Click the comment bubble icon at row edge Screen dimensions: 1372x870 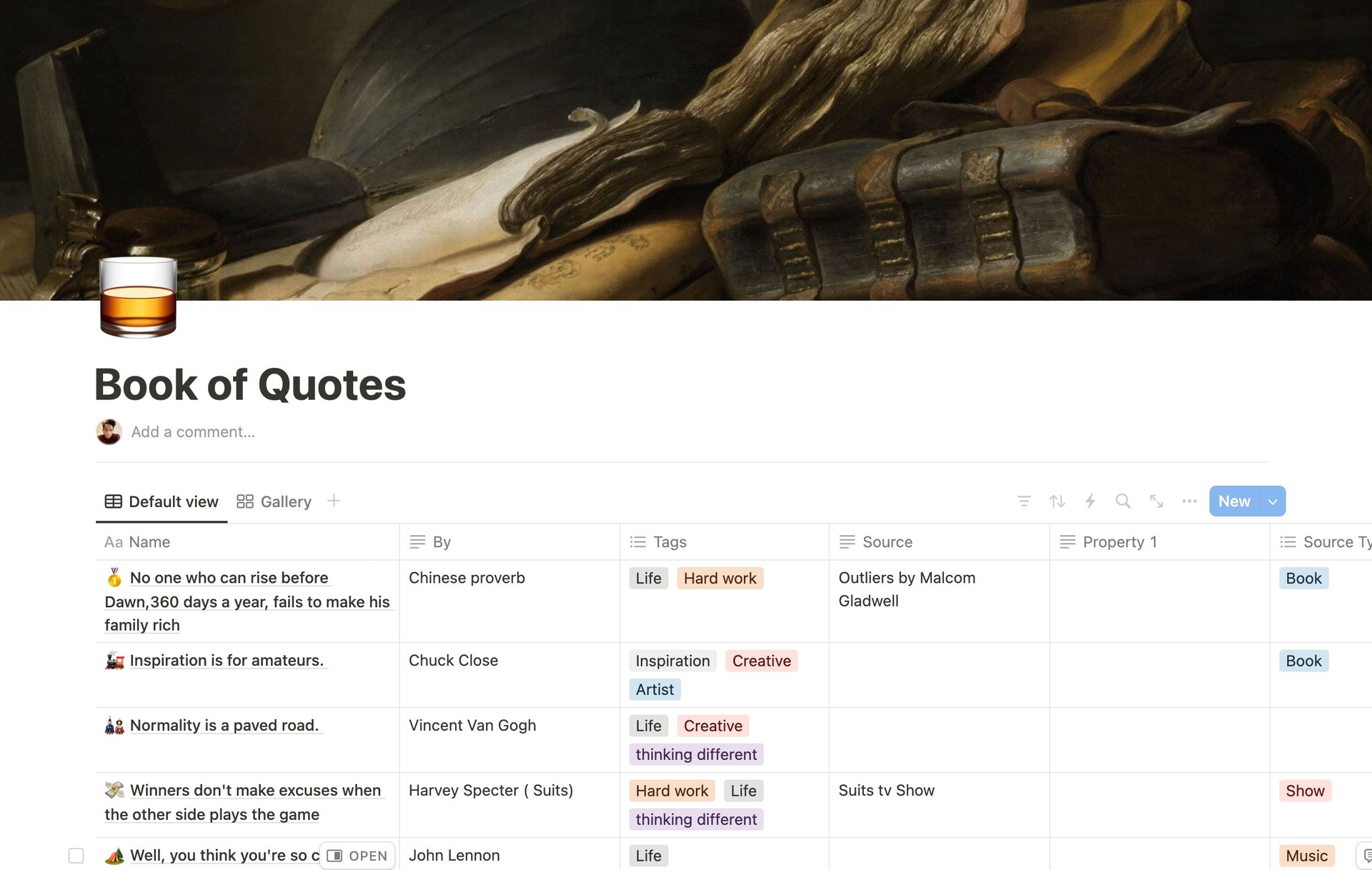pos(1365,856)
